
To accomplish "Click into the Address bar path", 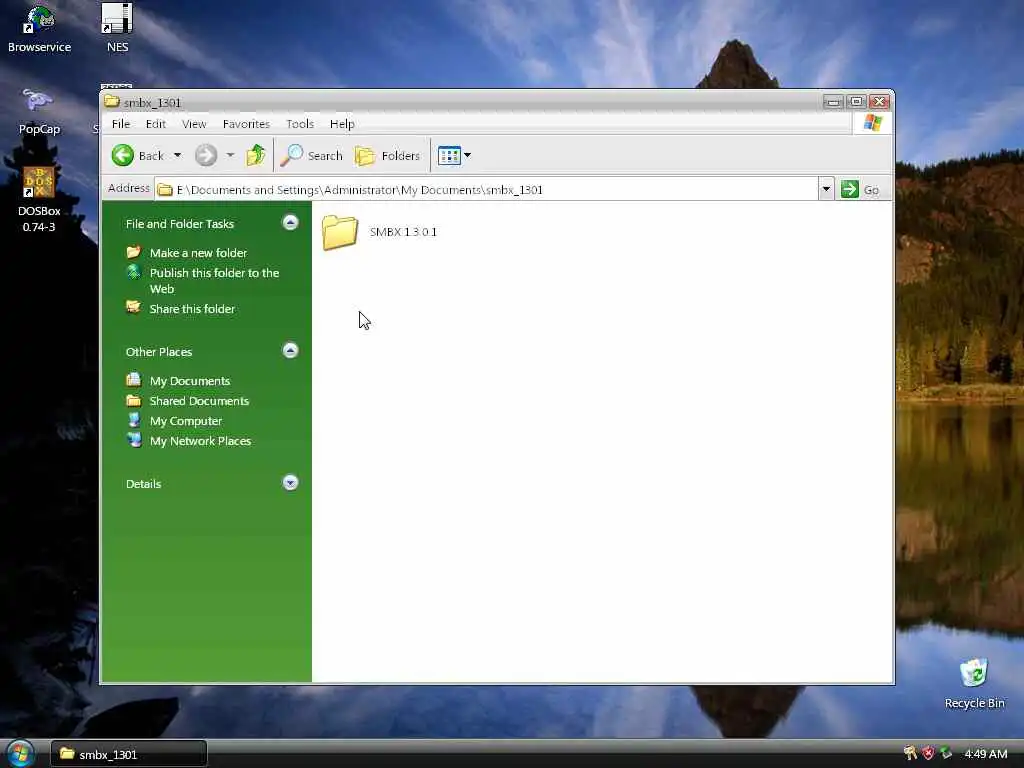I will pos(486,189).
